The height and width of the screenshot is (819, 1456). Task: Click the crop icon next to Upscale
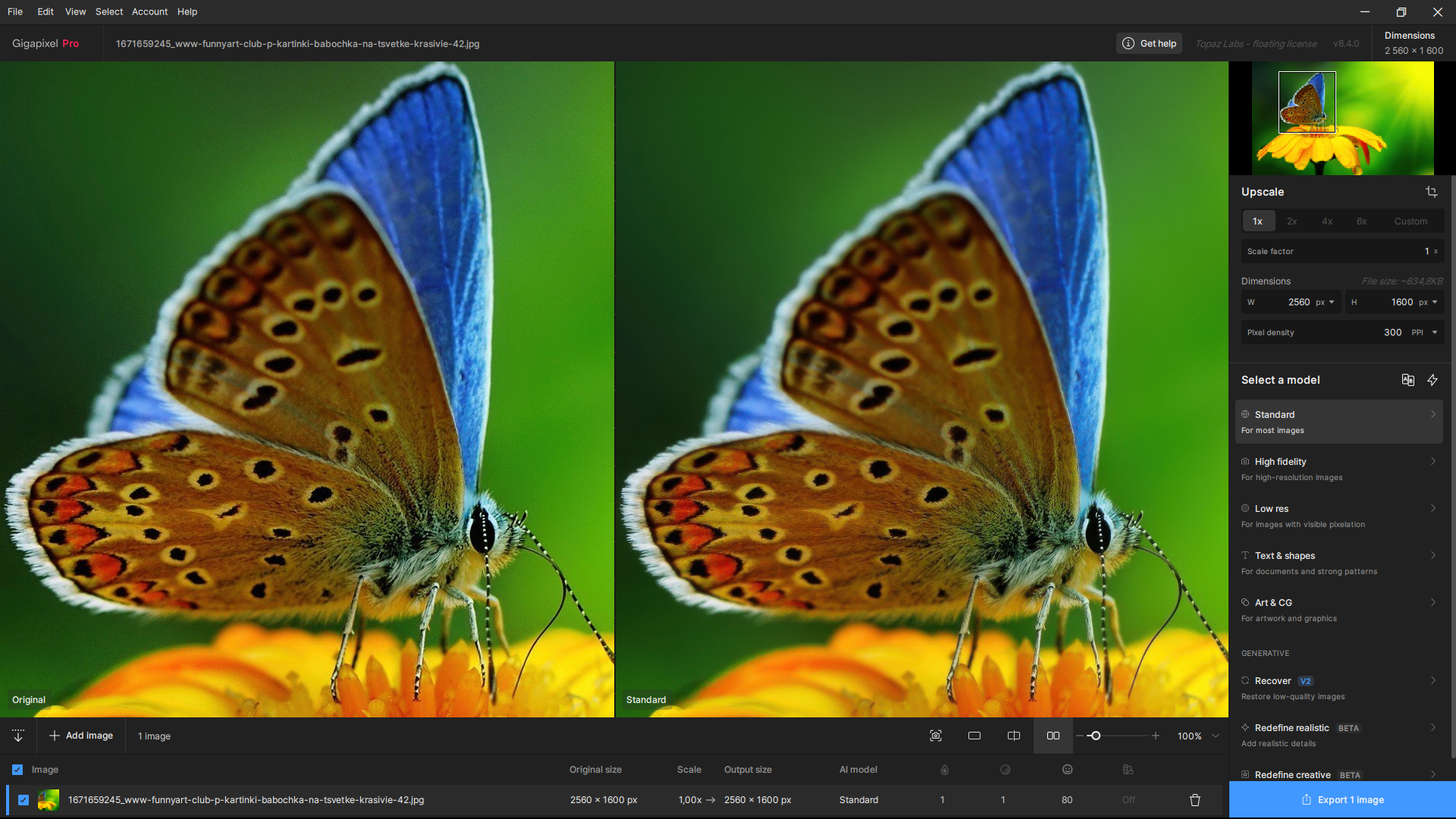point(1432,192)
